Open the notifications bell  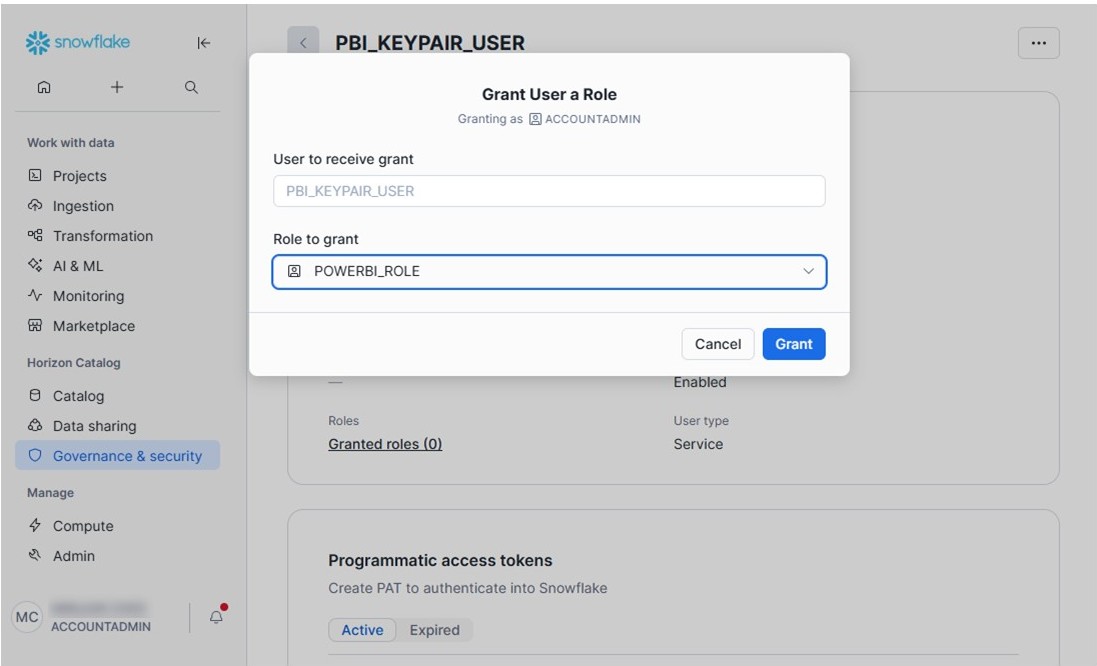pyautogui.click(x=216, y=617)
